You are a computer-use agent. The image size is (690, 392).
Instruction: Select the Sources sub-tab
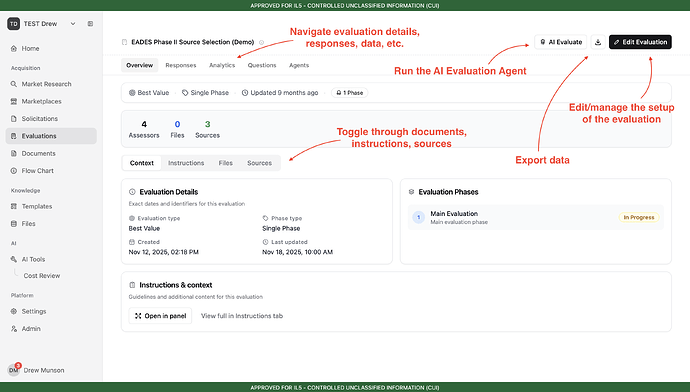coord(260,163)
